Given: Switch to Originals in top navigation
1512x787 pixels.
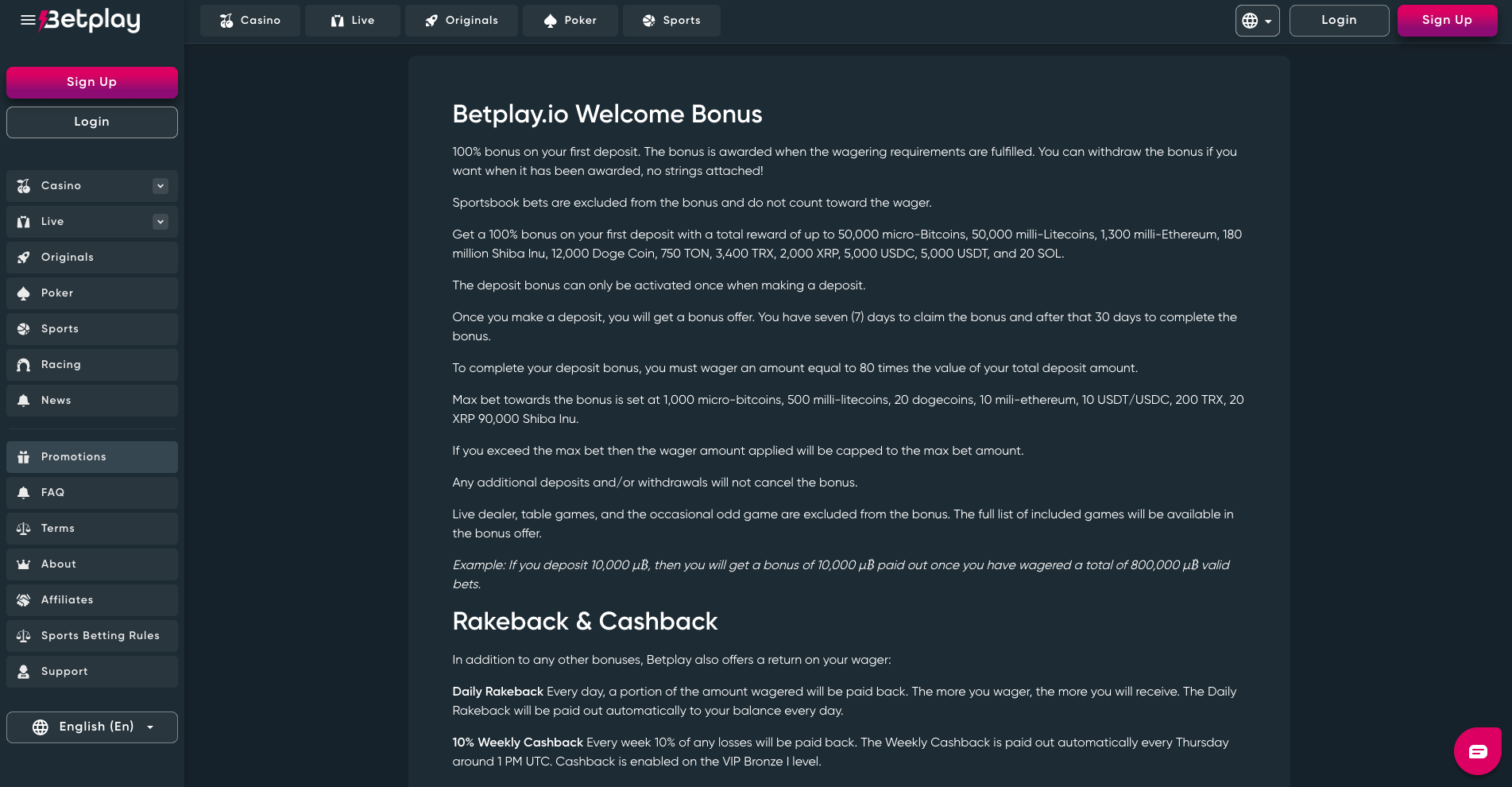Looking at the screenshot, I should click(462, 21).
